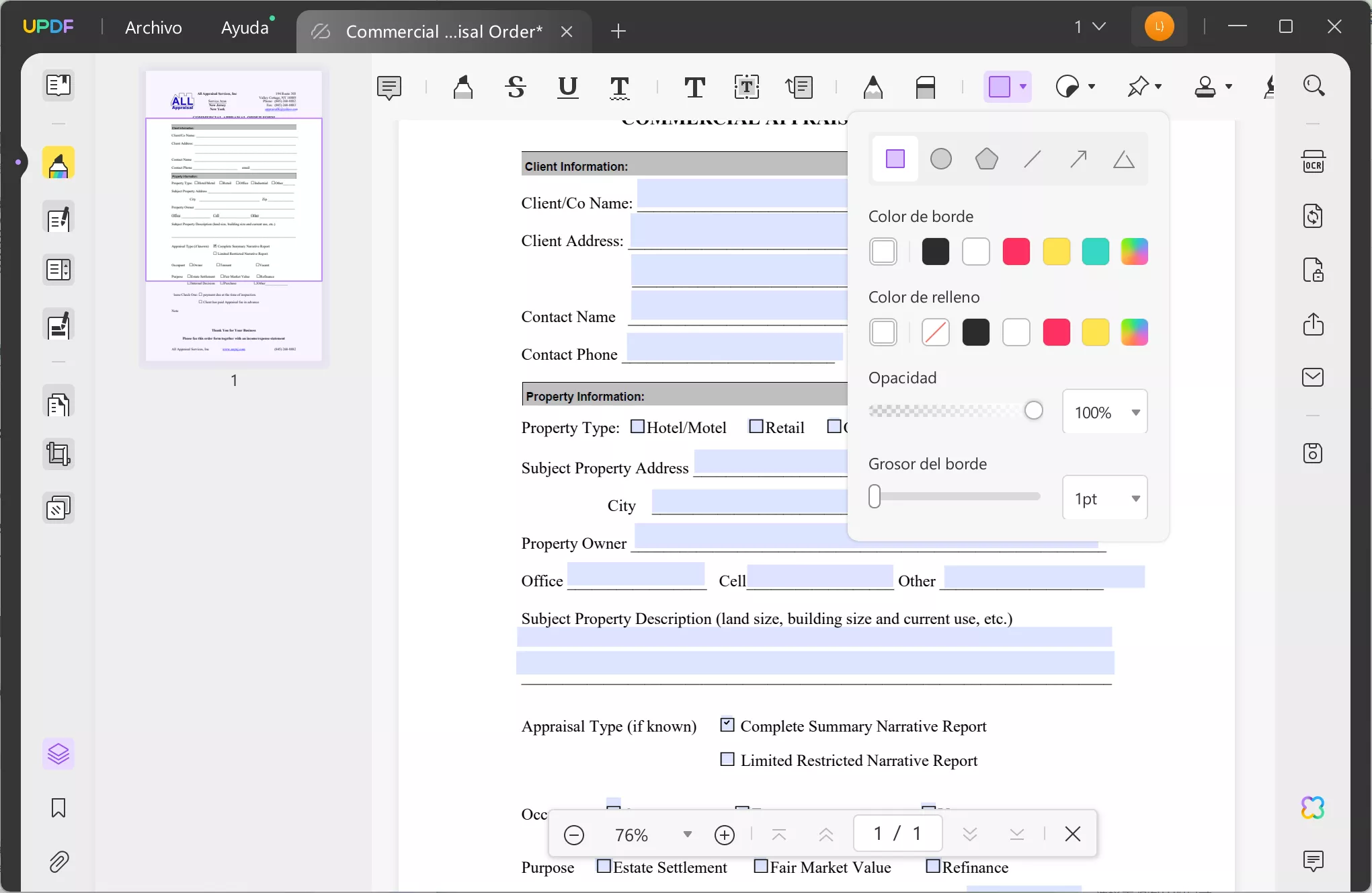The image size is (1372, 893).
Task: Select the Strikethrough tool
Action: (516, 87)
